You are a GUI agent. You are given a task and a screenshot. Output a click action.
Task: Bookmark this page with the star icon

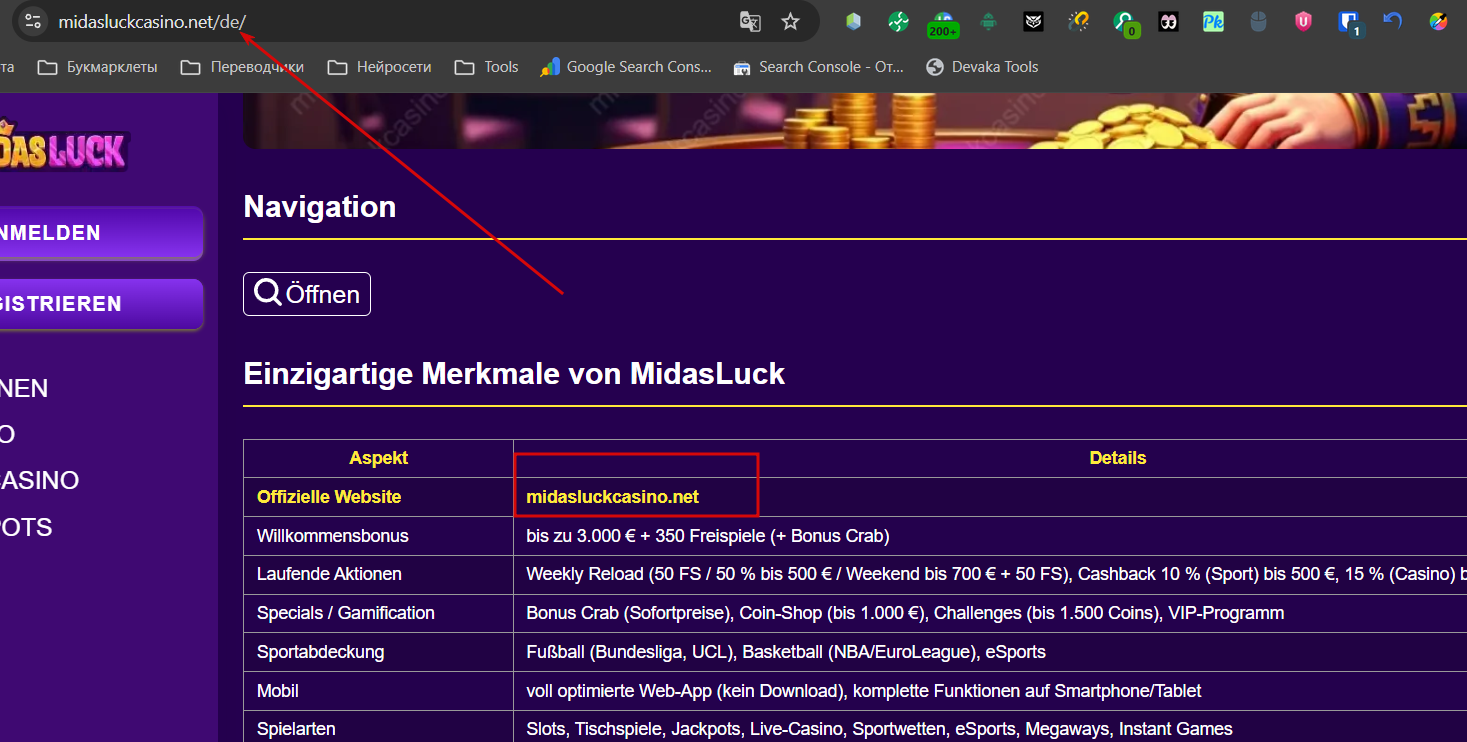(x=790, y=21)
